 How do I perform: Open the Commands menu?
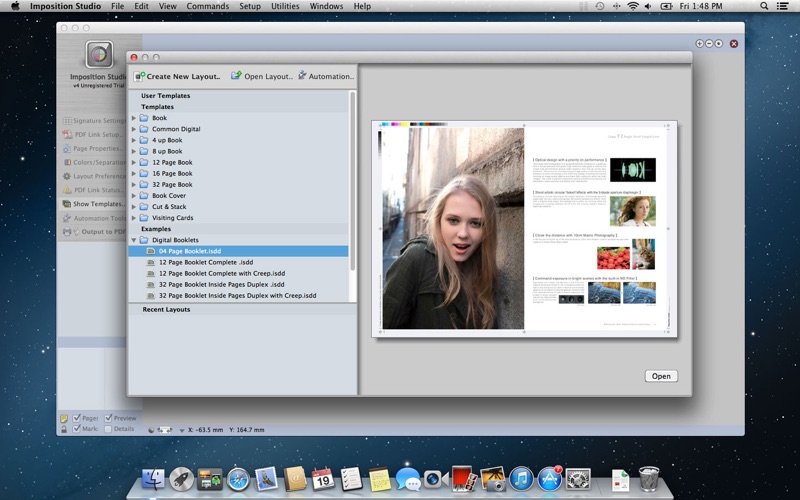207,6
